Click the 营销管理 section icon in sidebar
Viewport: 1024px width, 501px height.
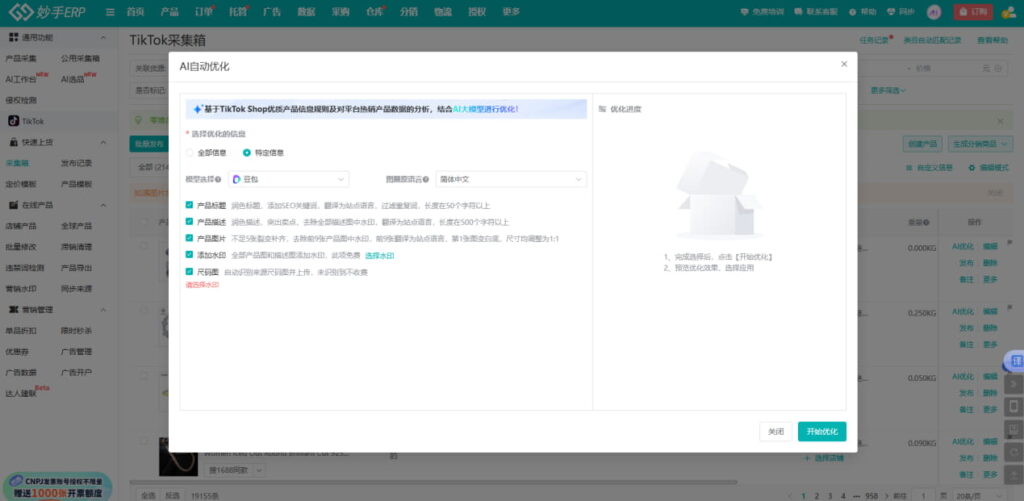13,309
